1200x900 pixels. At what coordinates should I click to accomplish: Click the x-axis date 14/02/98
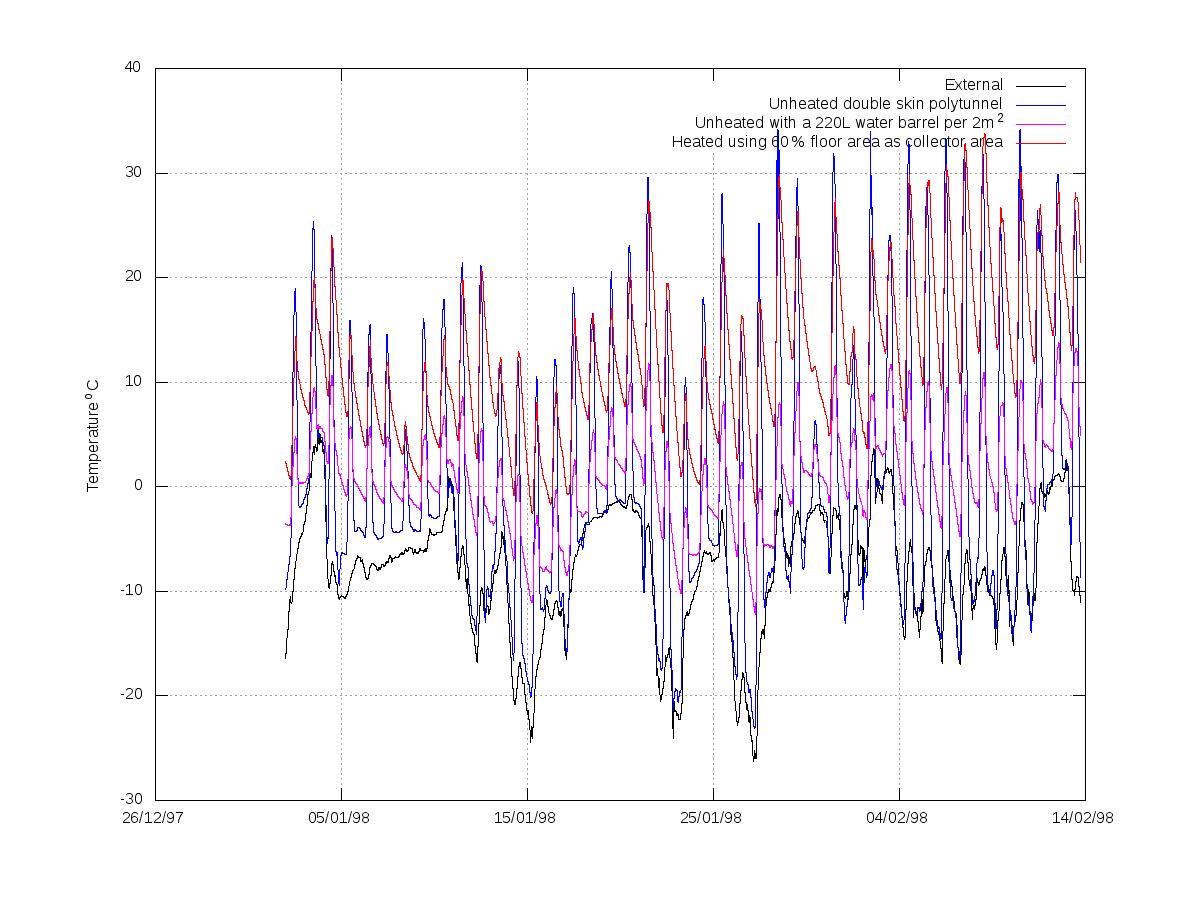(1085, 817)
